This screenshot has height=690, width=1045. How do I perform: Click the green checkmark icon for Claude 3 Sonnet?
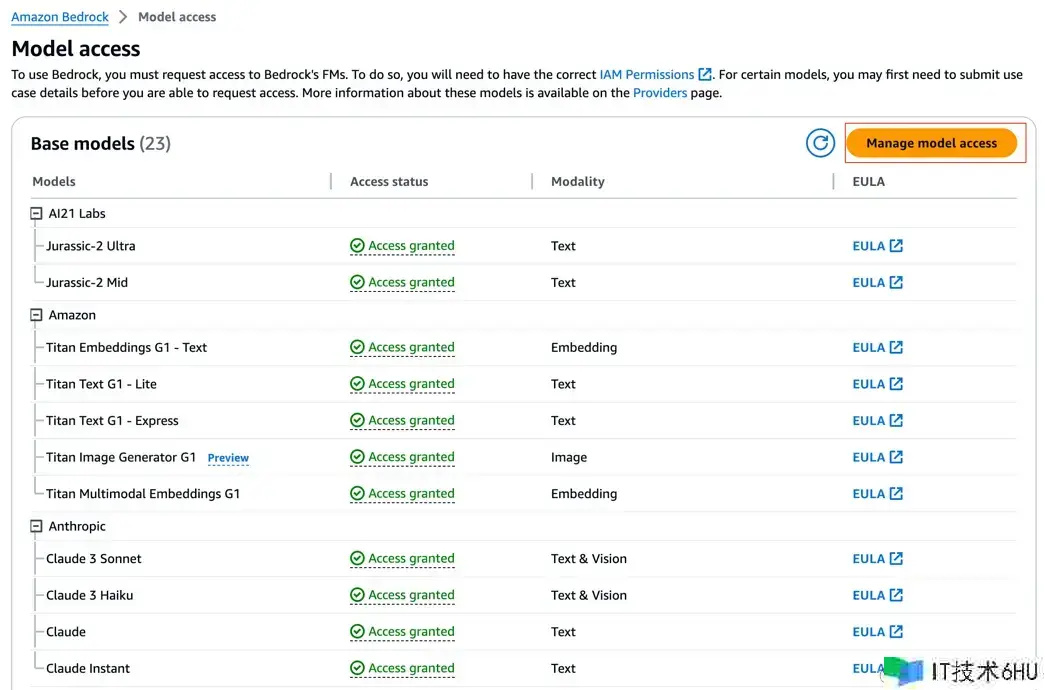(357, 559)
